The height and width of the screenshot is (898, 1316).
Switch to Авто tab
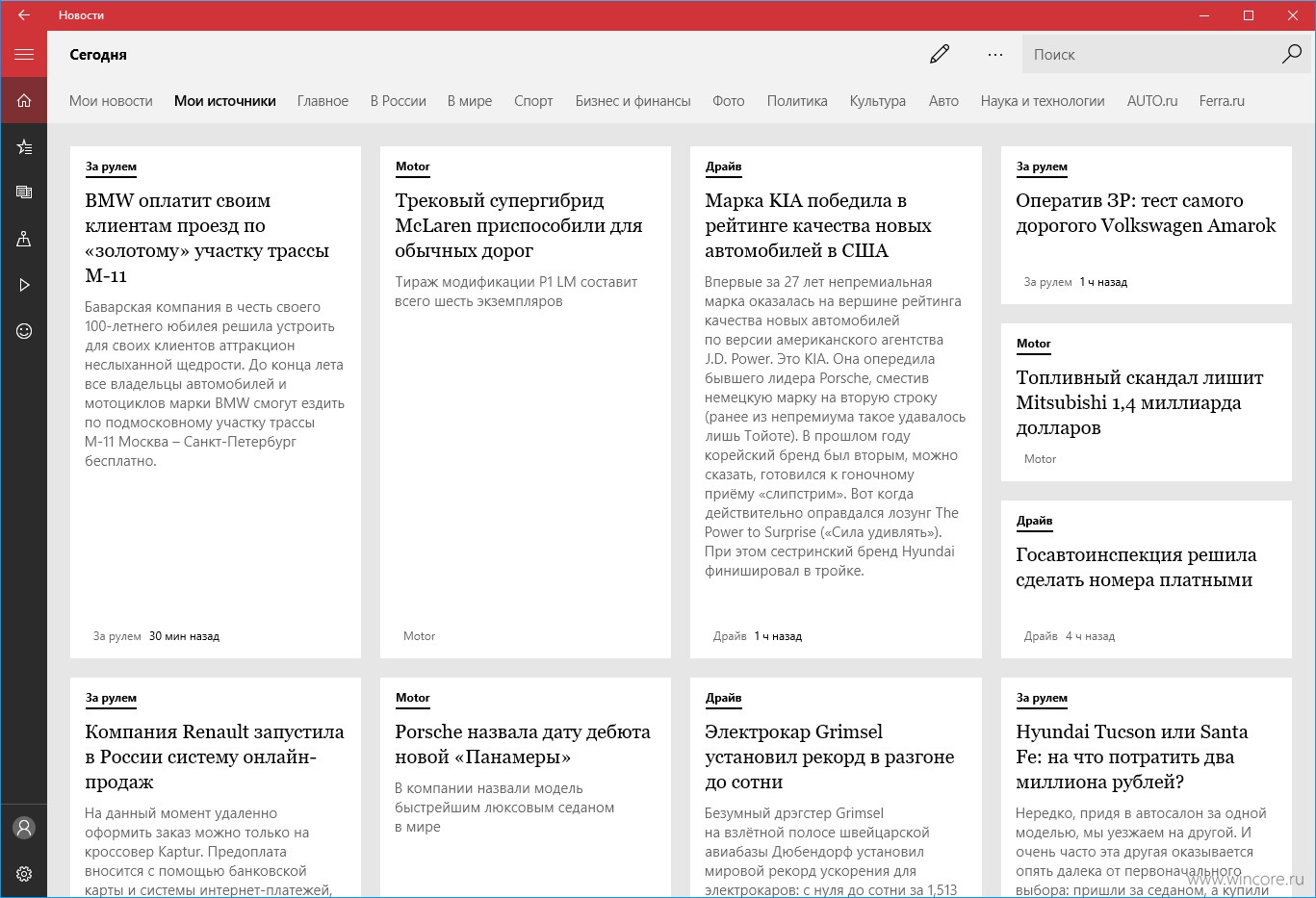tap(943, 101)
